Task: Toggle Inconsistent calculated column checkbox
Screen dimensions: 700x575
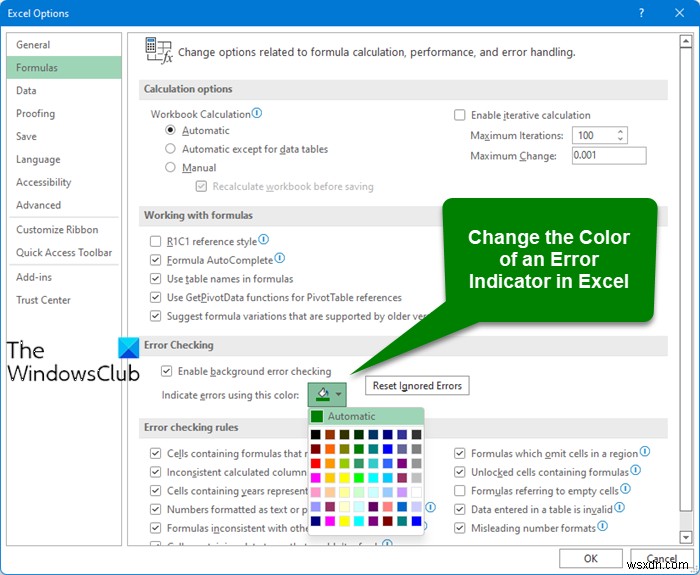Action: tap(155, 472)
